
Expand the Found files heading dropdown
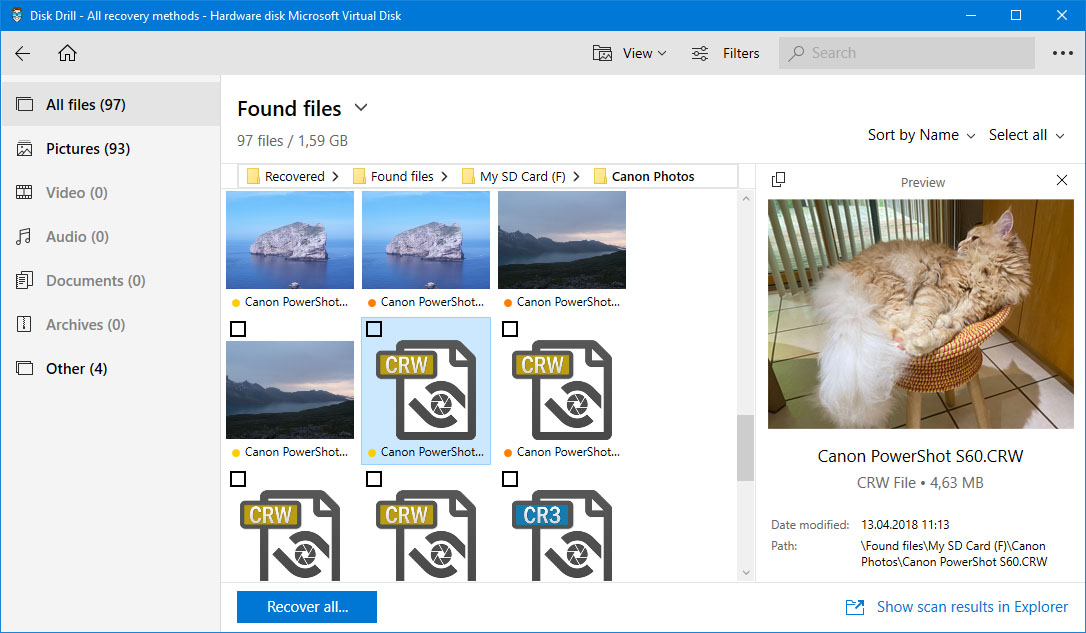361,107
